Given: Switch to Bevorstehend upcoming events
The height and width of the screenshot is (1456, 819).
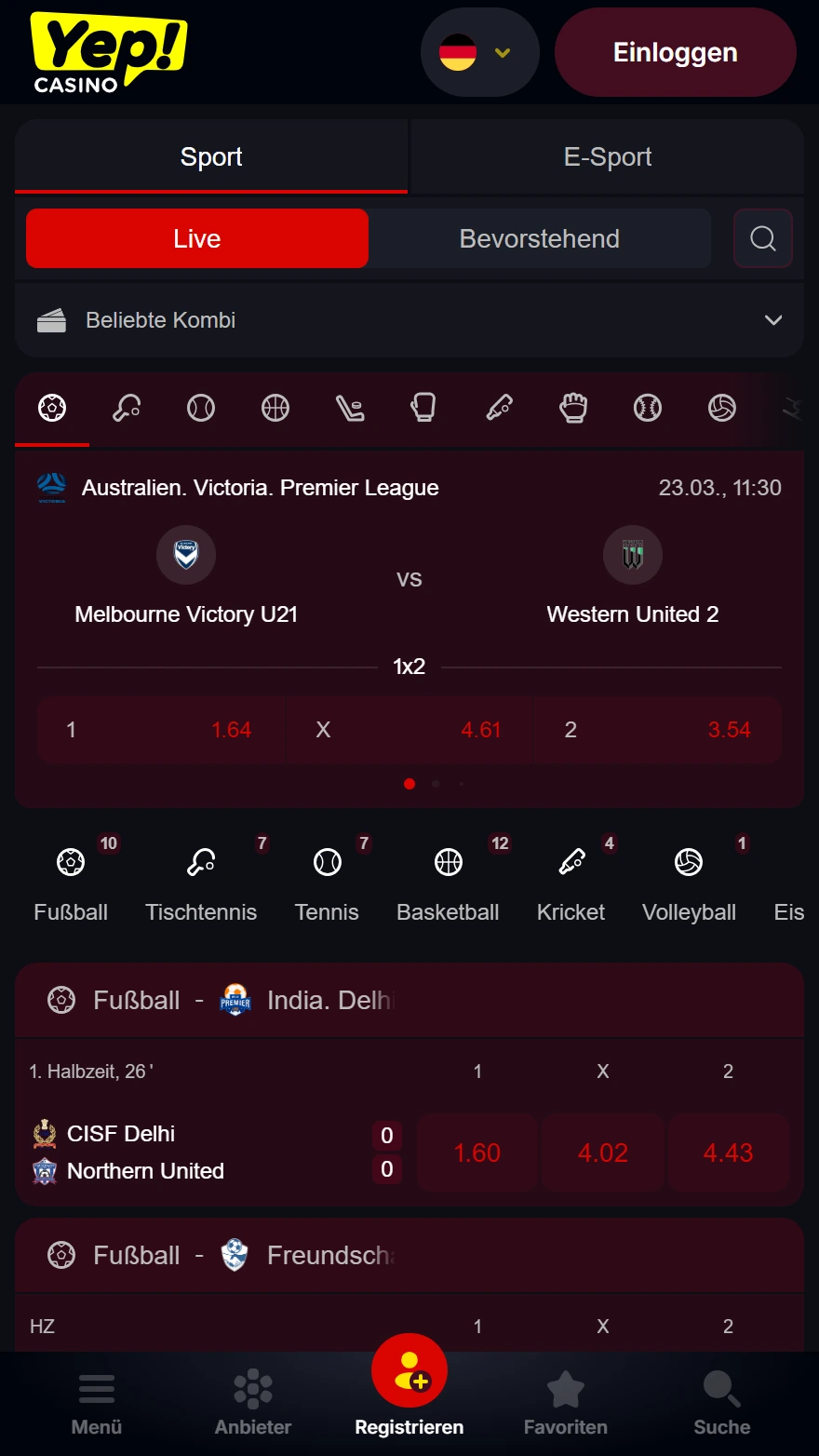Looking at the screenshot, I should [540, 238].
